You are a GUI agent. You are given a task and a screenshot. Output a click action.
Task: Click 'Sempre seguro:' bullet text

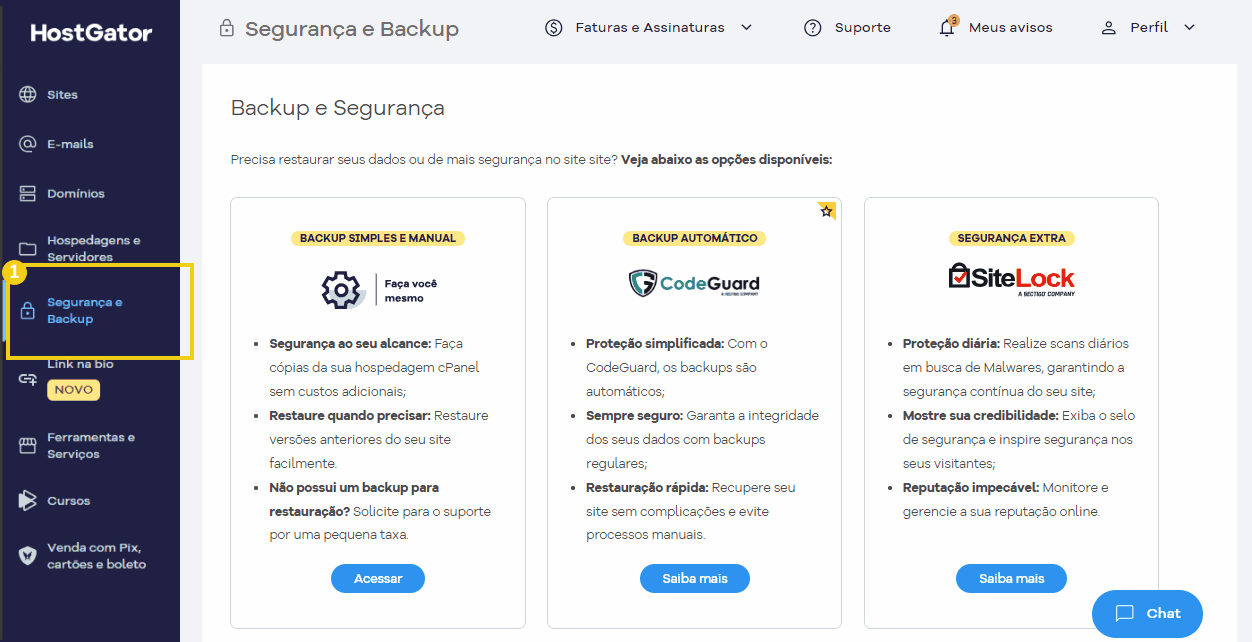point(633,416)
